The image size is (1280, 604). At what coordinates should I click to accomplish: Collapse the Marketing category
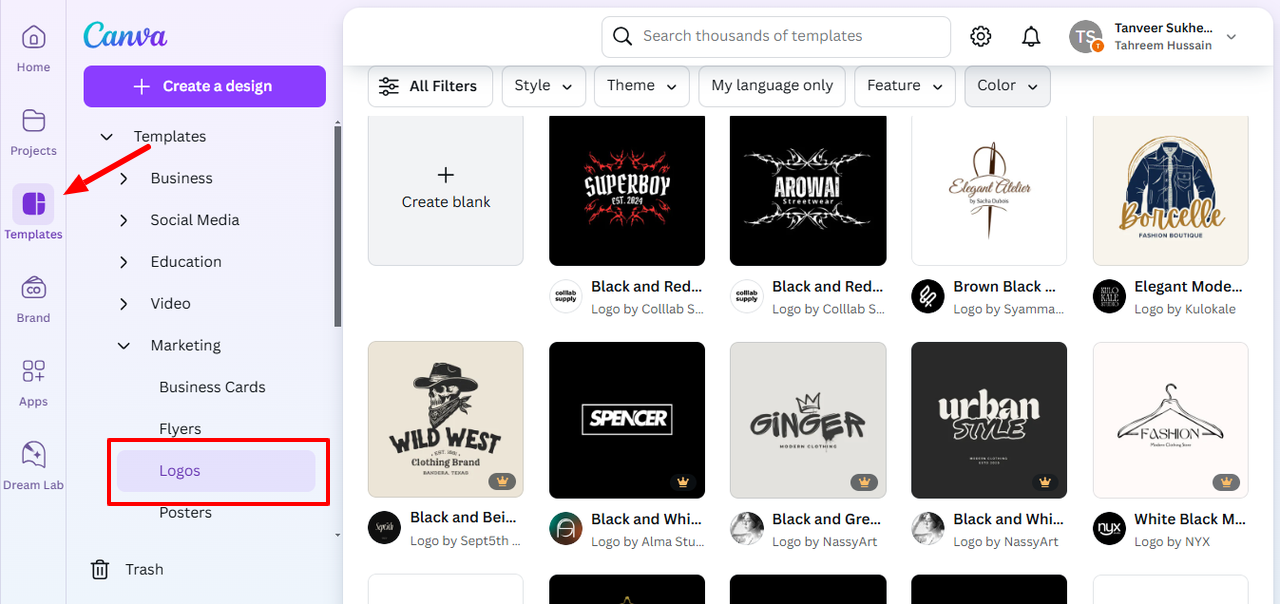click(124, 345)
